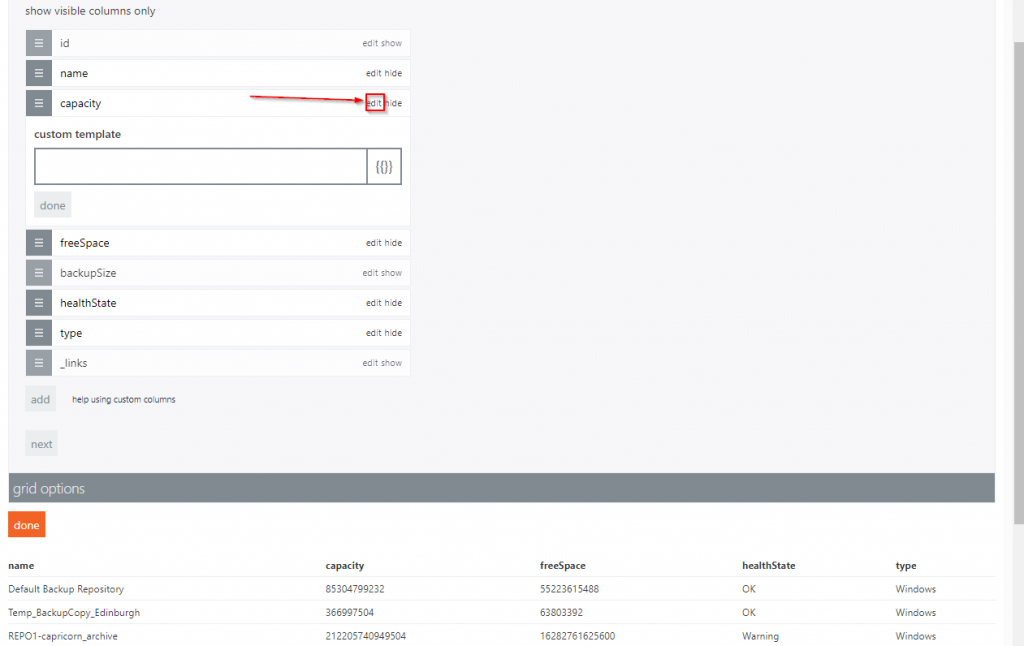This screenshot has width=1024, height=646.
Task: Grab the drag handle for id column
Action: tap(39, 43)
